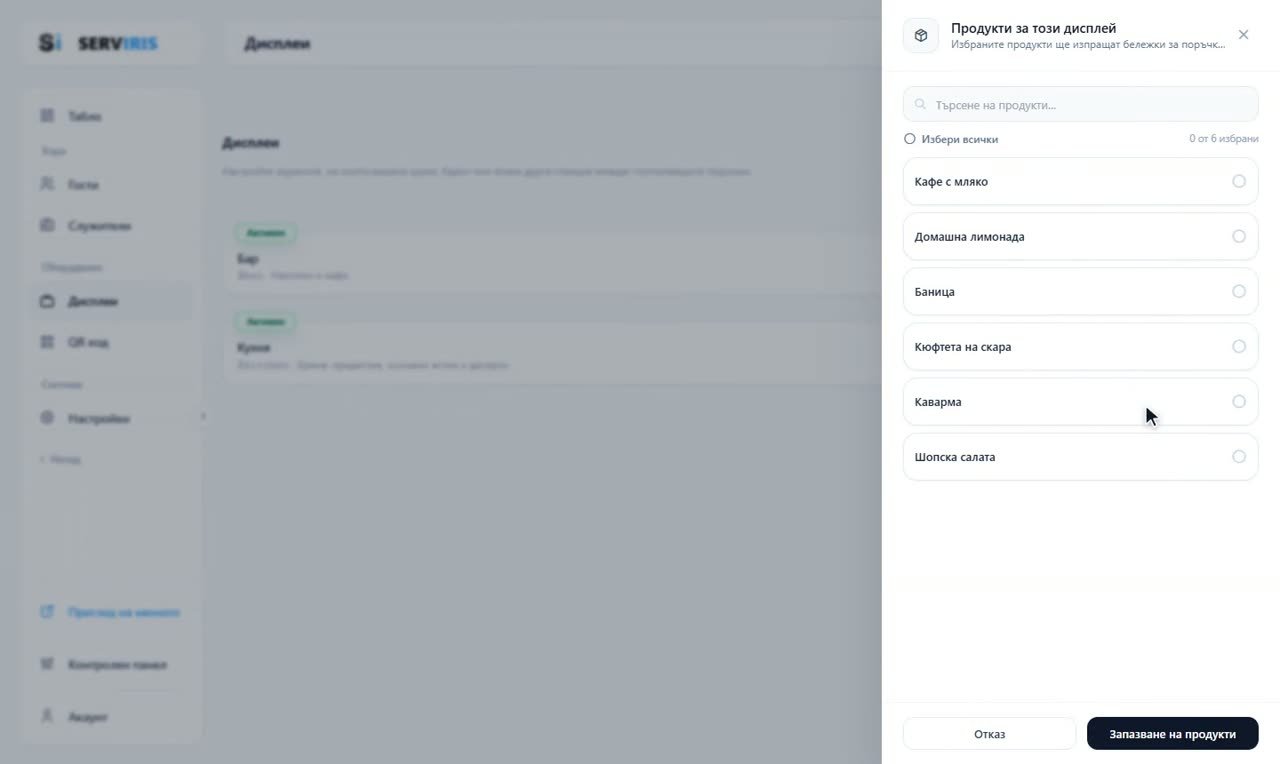Click the Дисплеи icon in sidebar
1280x764 pixels.
point(47,301)
